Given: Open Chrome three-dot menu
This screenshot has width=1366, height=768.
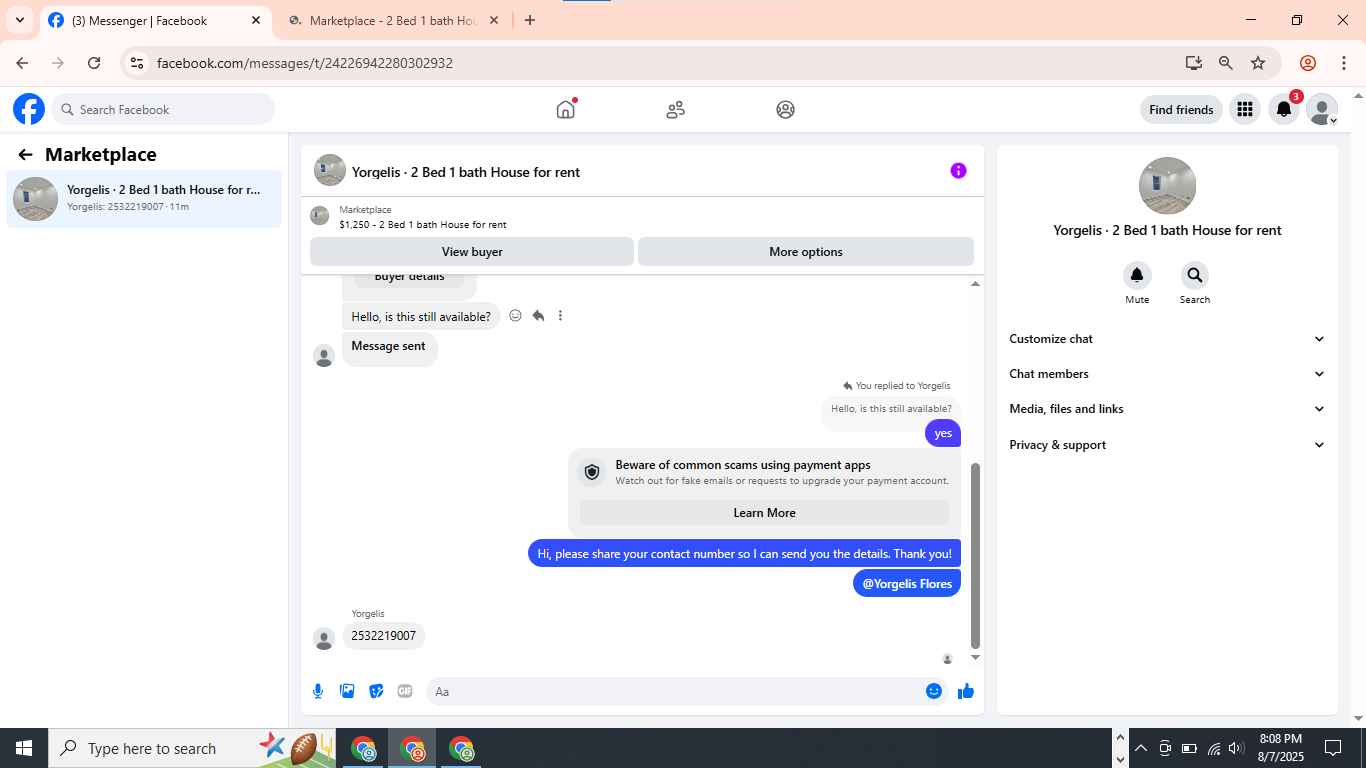Looking at the screenshot, I should [1344, 63].
